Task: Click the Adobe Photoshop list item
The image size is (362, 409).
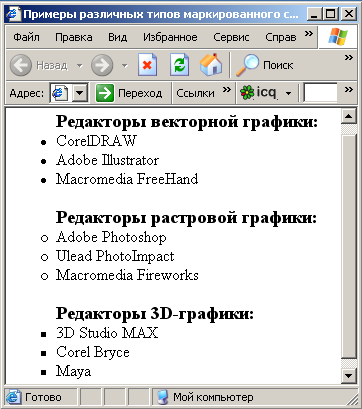Action: (111, 237)
